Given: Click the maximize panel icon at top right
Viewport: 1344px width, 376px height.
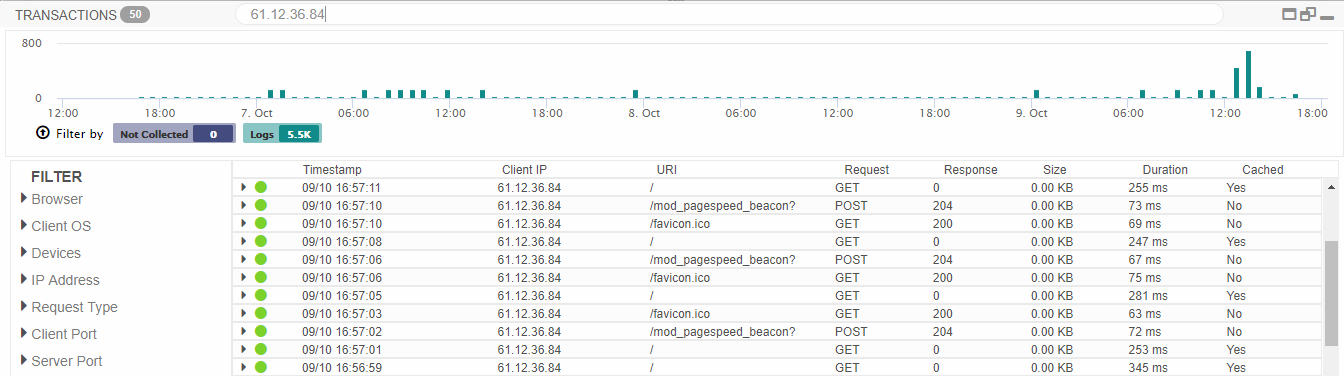Looking at the screenshot, I should [x=1289, y=14].
